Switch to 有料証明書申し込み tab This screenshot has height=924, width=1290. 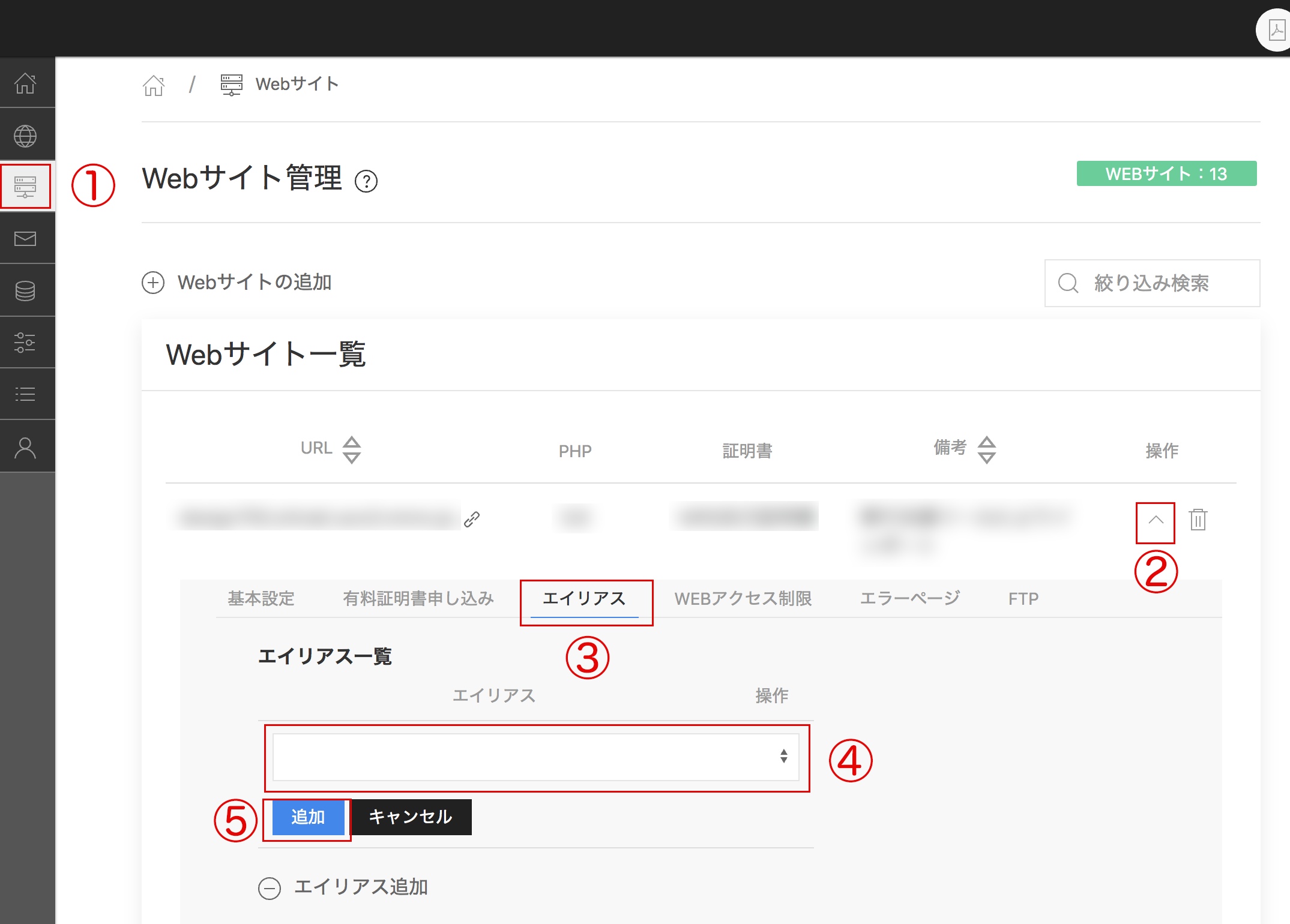coord(418,598)
